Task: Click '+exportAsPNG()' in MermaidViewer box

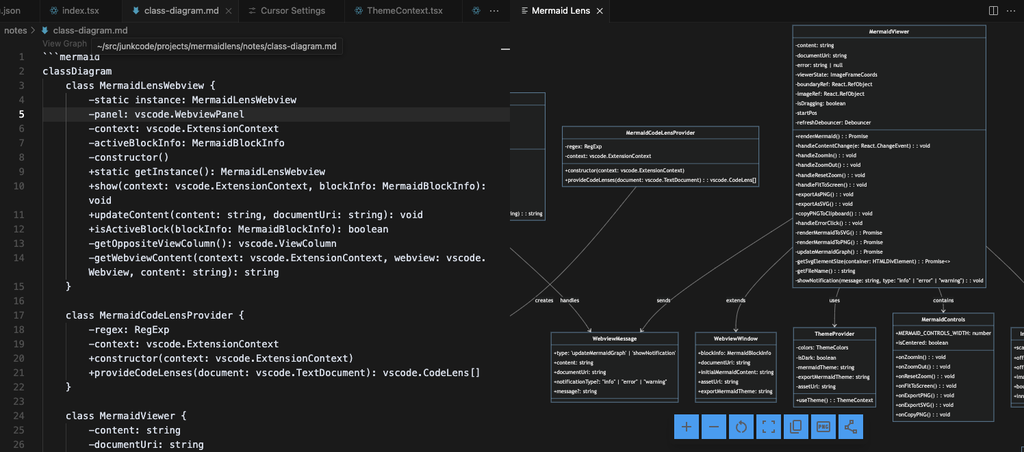Action: tap(824, 195)
